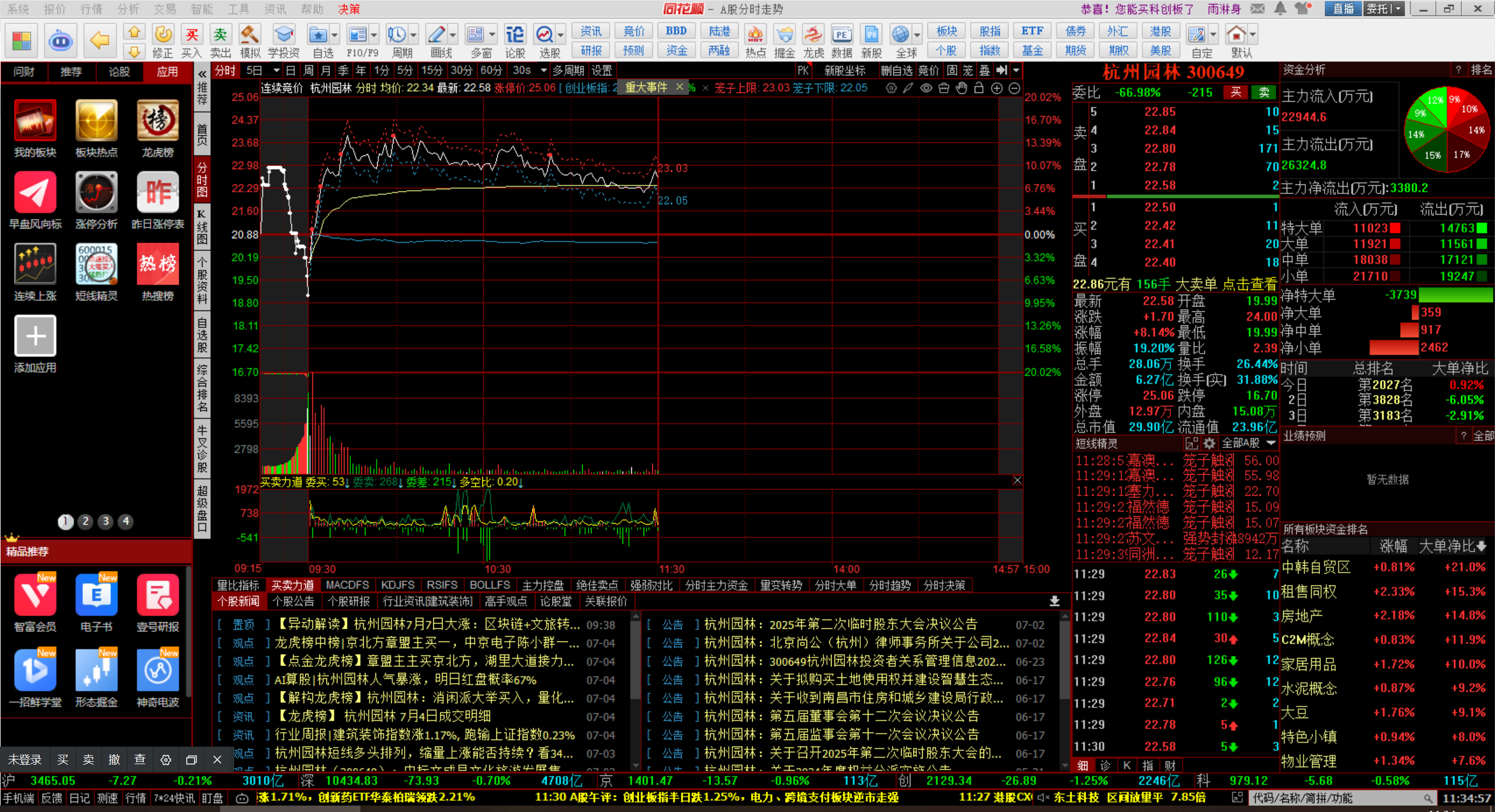1495x812 pixels.
Task: Click the BBD button
Action: (676, 31)
